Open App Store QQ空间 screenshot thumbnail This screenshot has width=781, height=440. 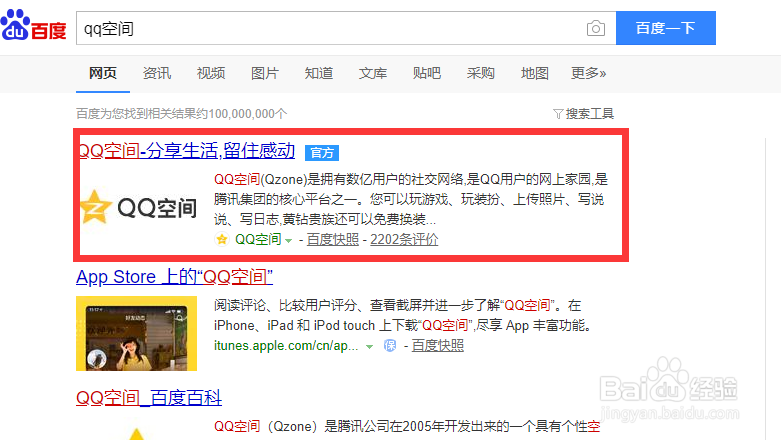point(136,333)
